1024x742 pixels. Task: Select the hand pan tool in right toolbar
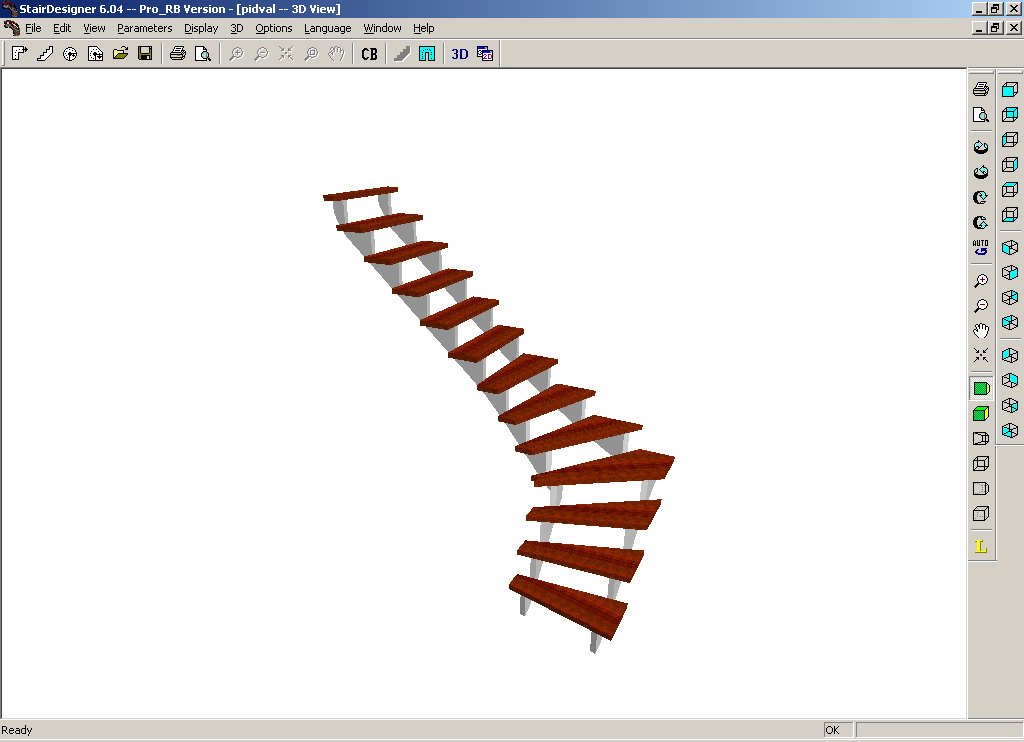(980, 331)
